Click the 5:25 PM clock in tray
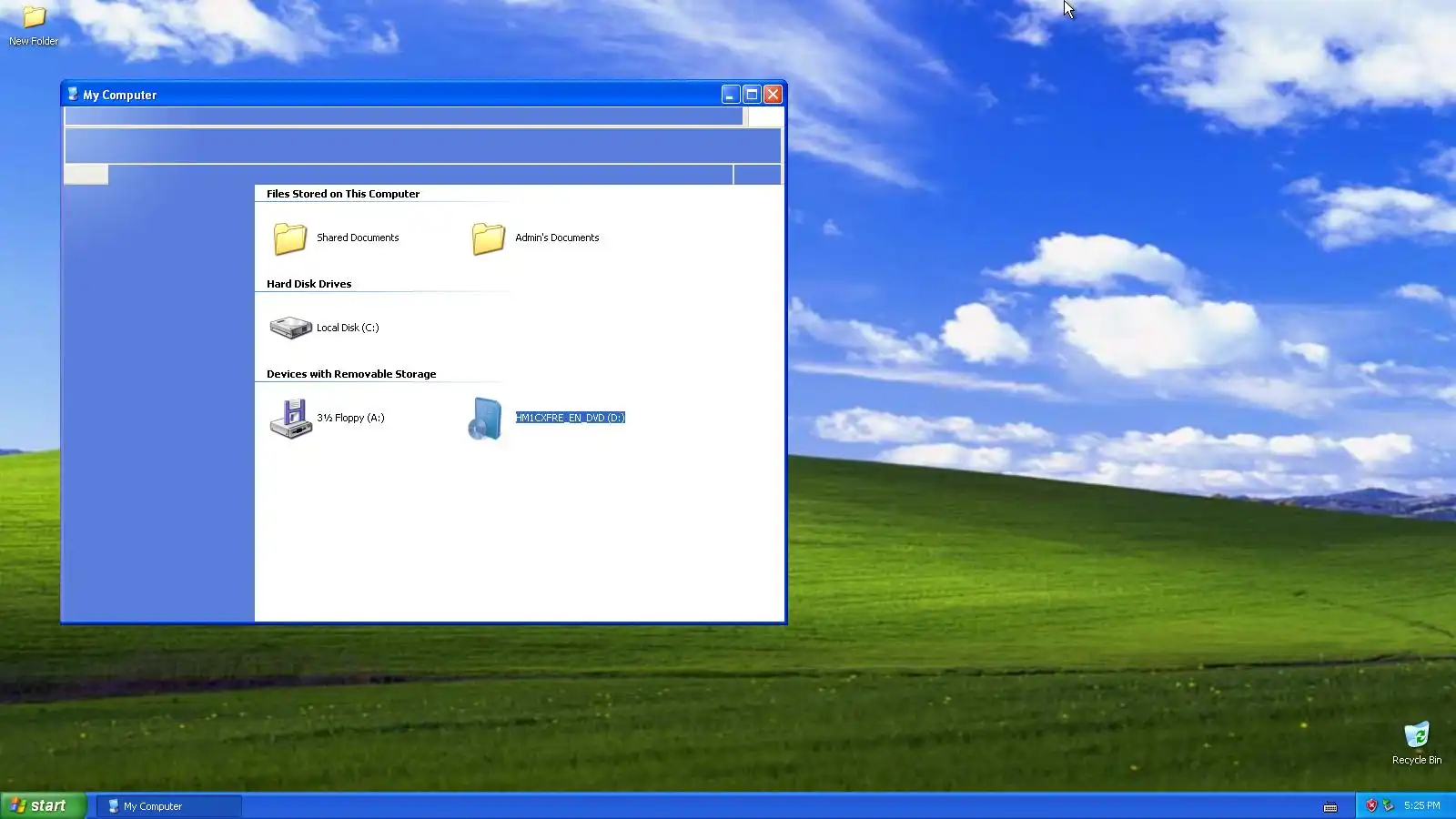 [1421, 805]
